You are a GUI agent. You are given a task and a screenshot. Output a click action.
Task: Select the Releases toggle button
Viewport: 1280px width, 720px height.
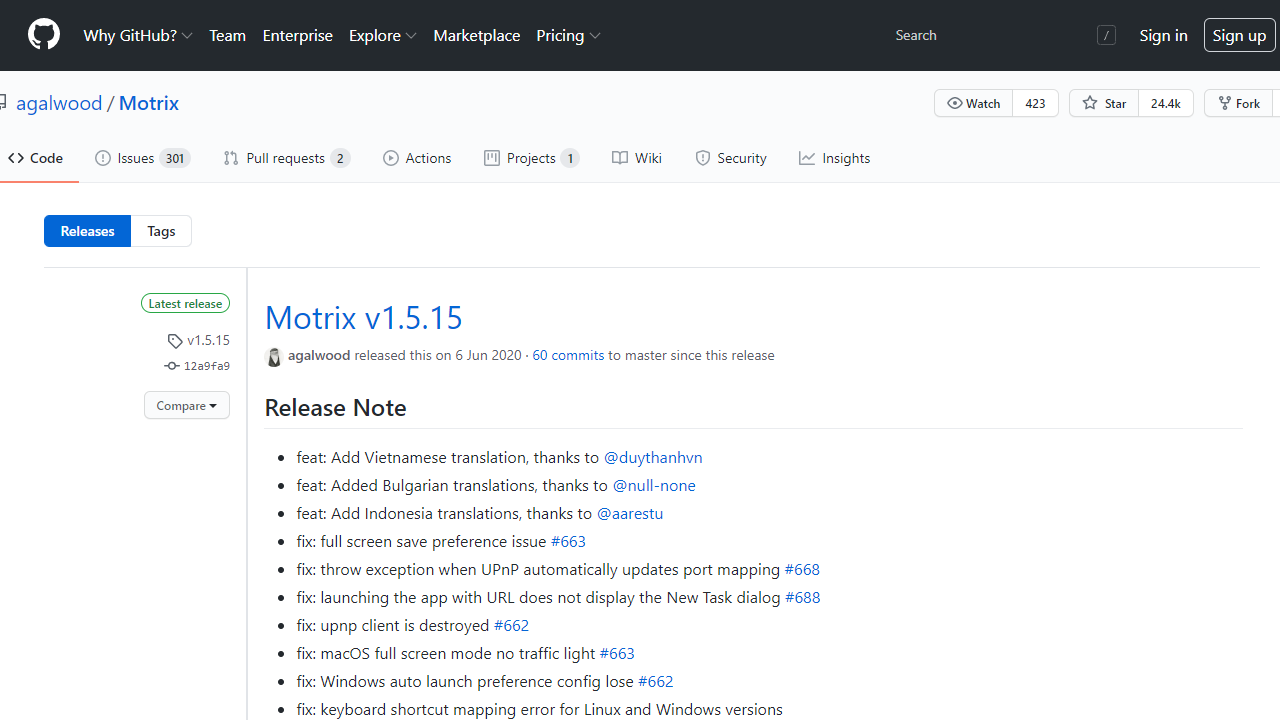point(87,231)
